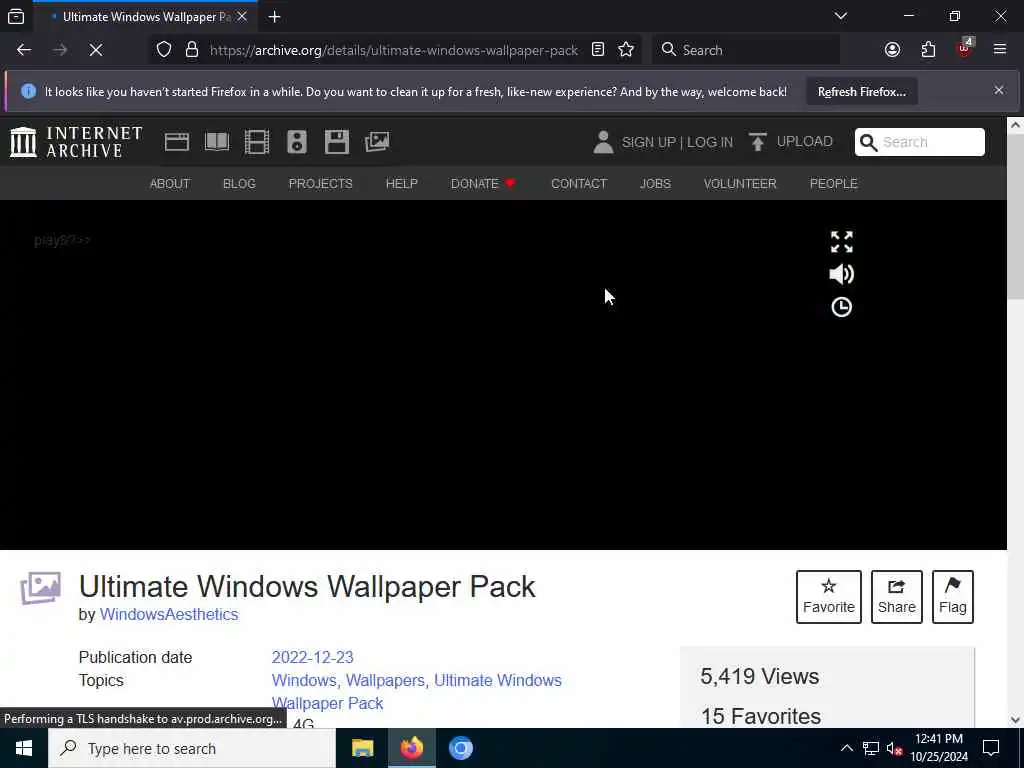Click the taskbar search box
Screen dimensions: 1024x768
(x=192, y=748)
